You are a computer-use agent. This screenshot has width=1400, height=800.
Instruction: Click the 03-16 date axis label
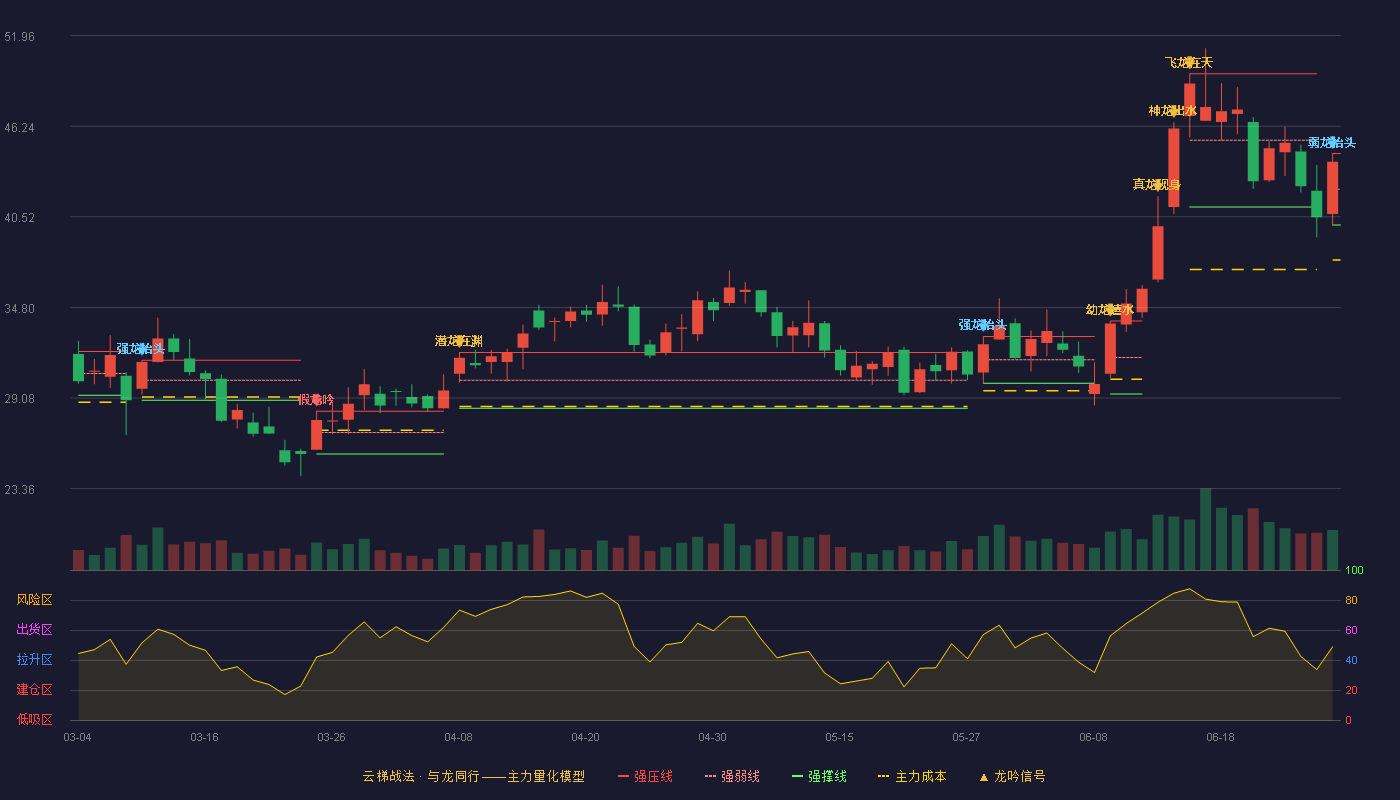click(x=204, y=737)
